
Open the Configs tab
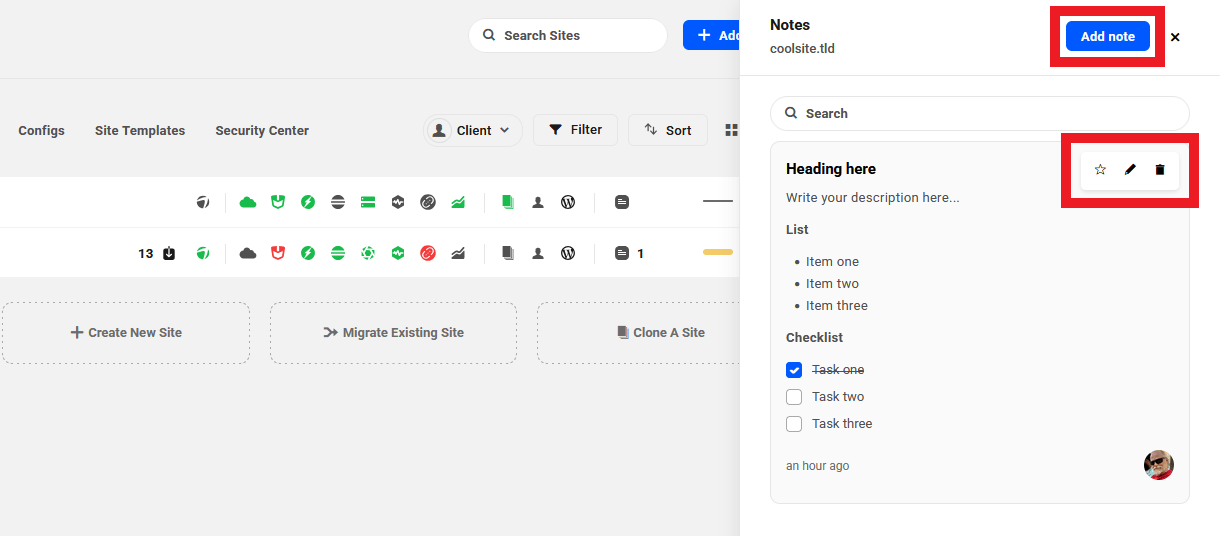click(41, 131)
